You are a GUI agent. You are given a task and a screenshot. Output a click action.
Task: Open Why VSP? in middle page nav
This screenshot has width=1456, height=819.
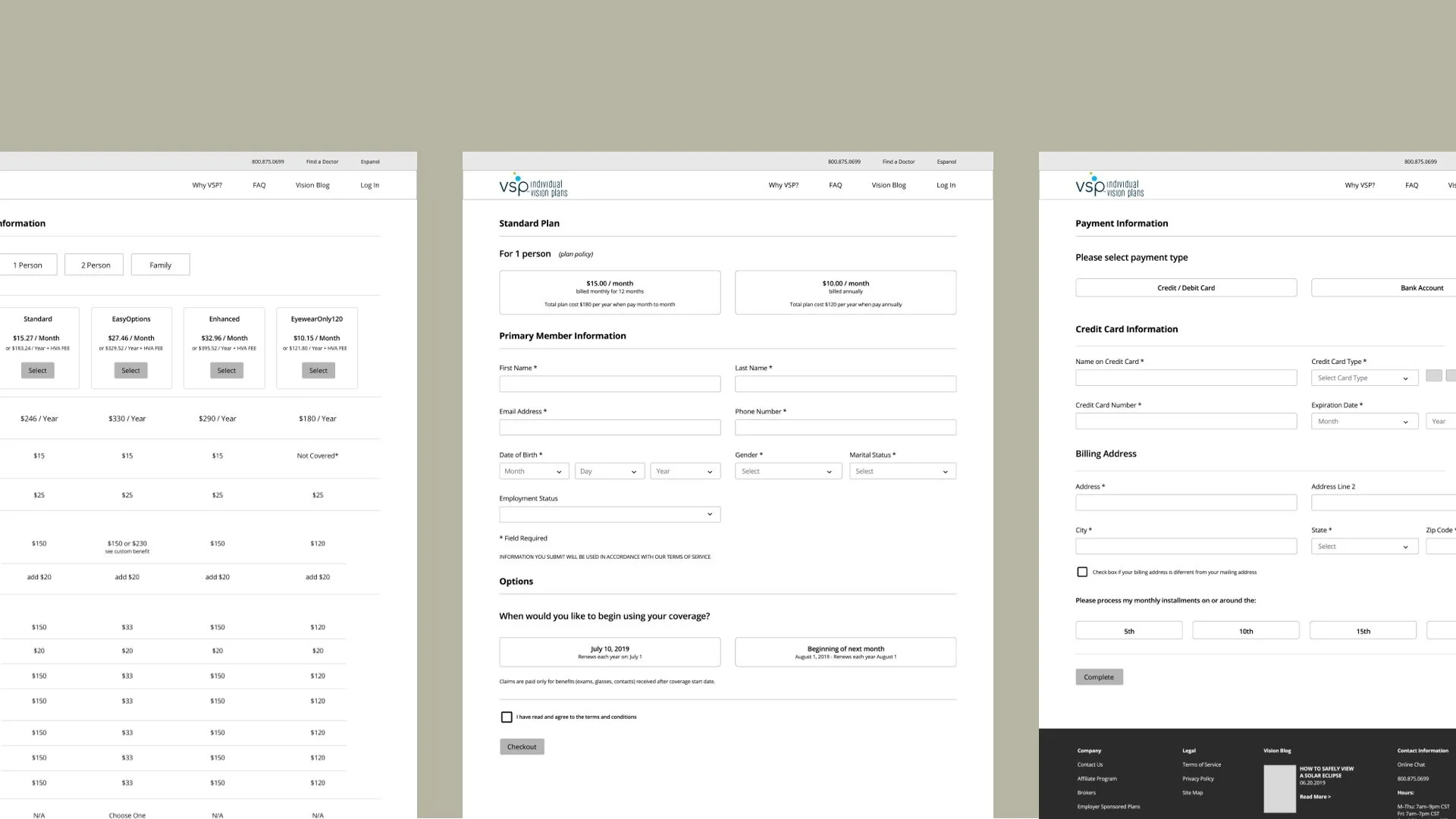(783, 185)
